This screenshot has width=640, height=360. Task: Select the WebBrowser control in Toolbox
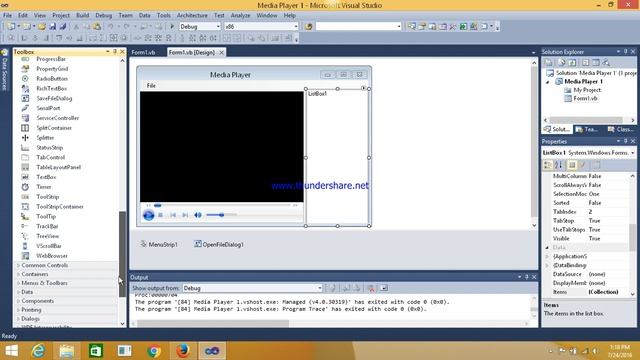click(x=52, y=256)
